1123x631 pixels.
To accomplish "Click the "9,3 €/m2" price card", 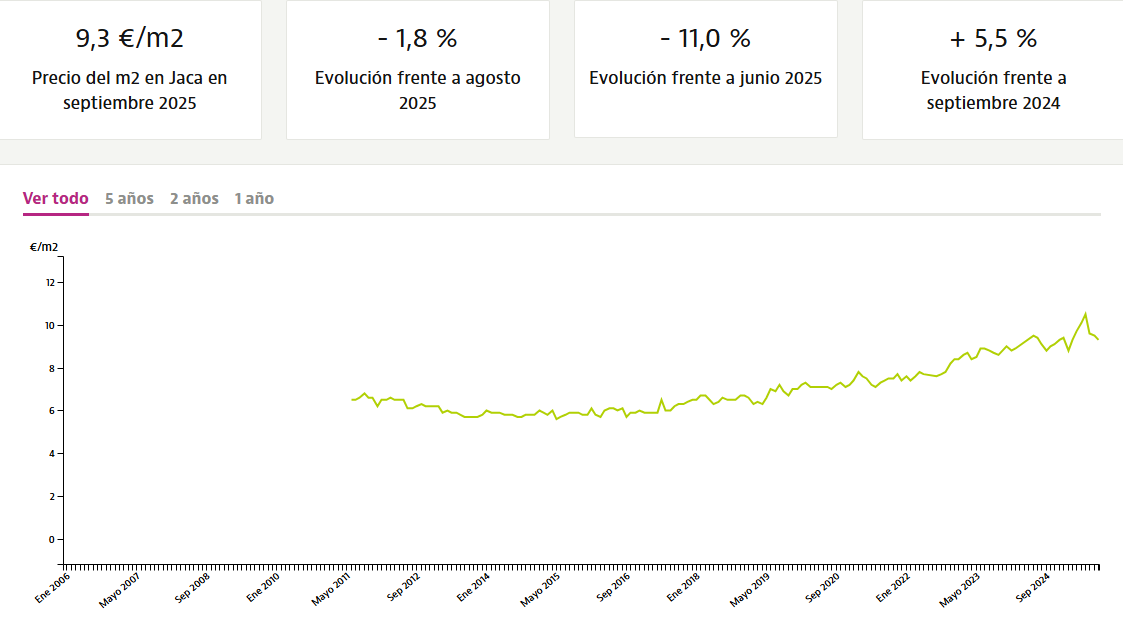I will coord(131,70).
